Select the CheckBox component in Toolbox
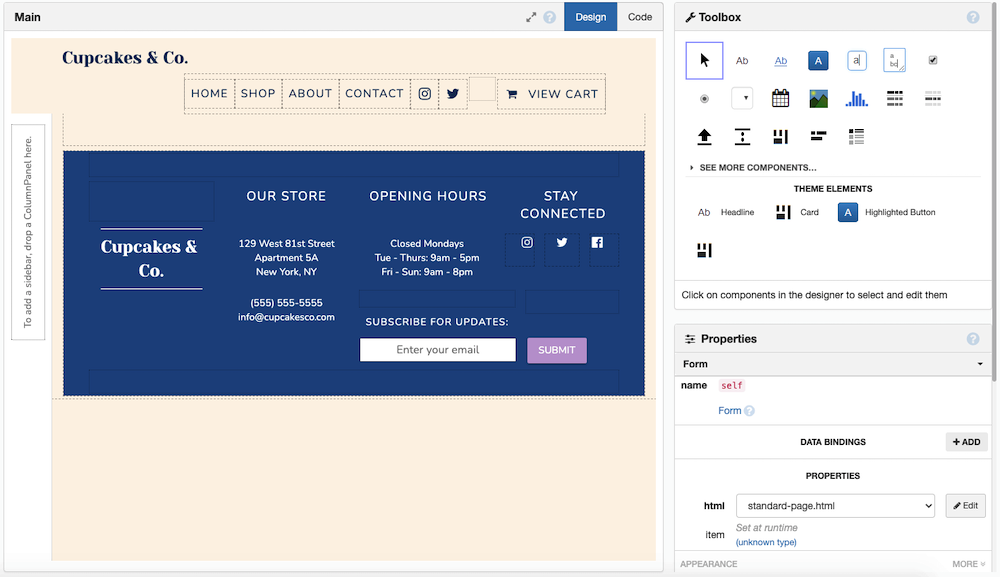This screenshot has width=1000, height=577. (x=933, y=61)
